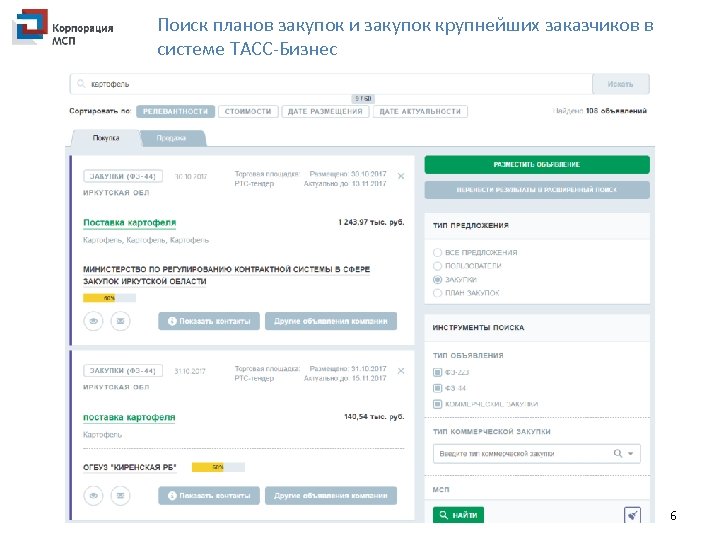Toggle the КОММЕРЧЕСКИЕ ЗАКУПКИ checkbox
The height and width of the screenshot is (540, 720).
pos(437,405)
